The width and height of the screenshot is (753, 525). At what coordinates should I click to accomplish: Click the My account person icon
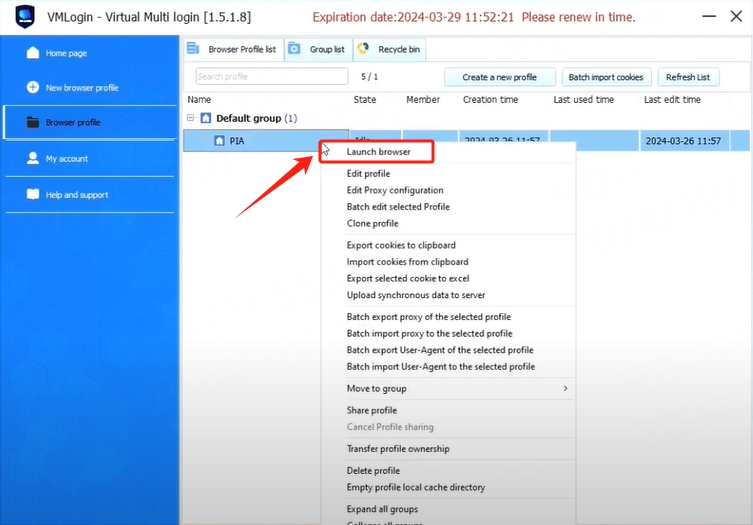click(33, 159)
